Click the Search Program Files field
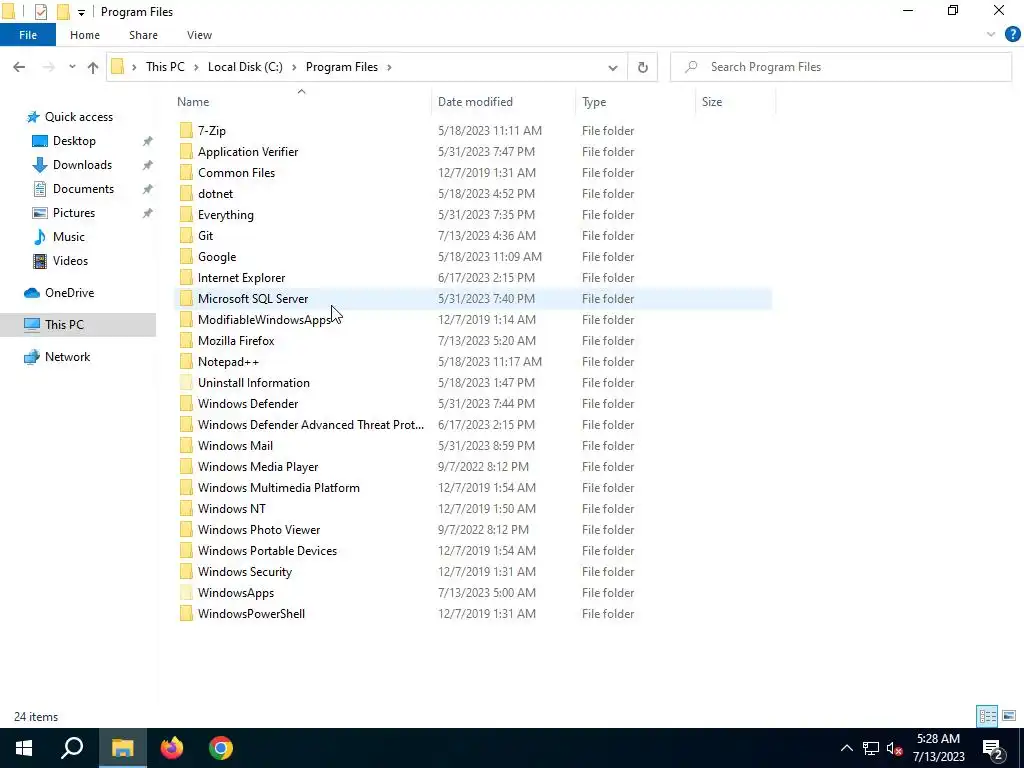Image resolution: width=1024 pixels, height=768 pixels. pos(841,67)
